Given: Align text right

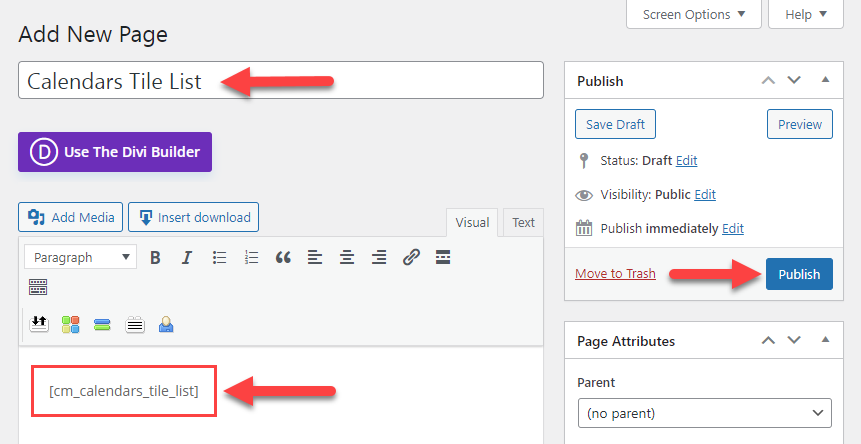Looking at the screenshot, I should (379, 257).
